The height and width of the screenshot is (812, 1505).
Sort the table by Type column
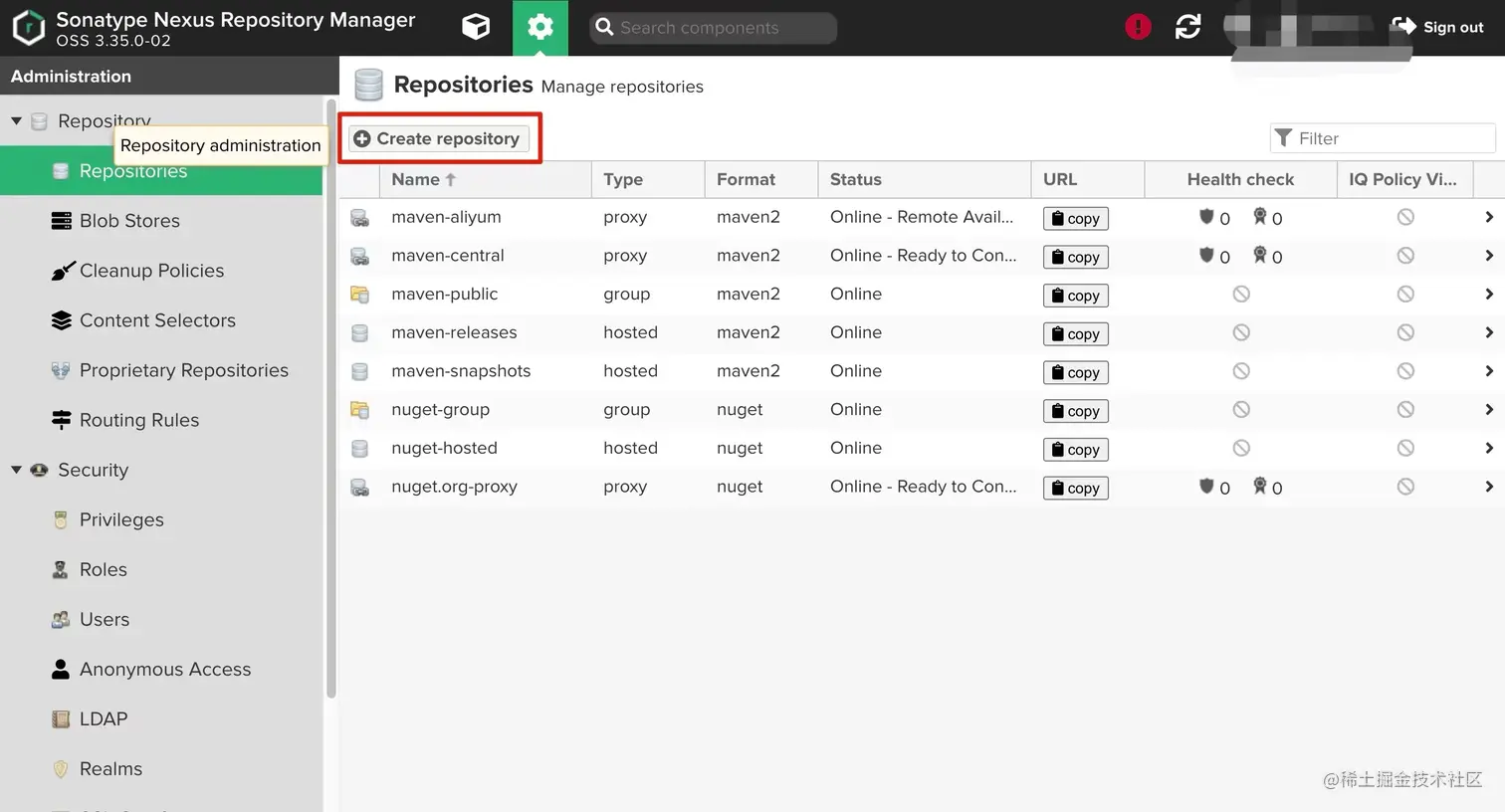pyautogui.click(x=648, y=179)
